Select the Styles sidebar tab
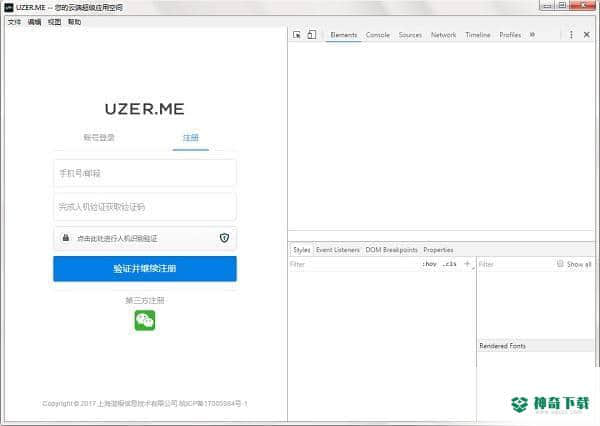This screenshot has height=426, width=600. pos(302,250)
